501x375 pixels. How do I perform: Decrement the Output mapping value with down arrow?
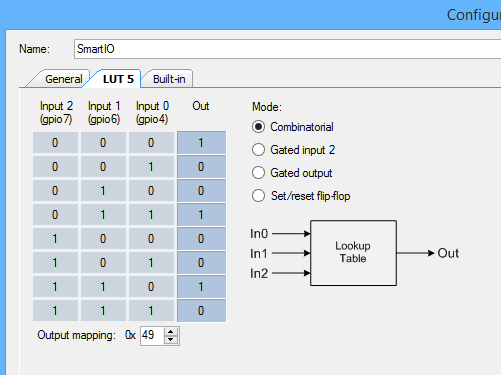pos(171,340)
